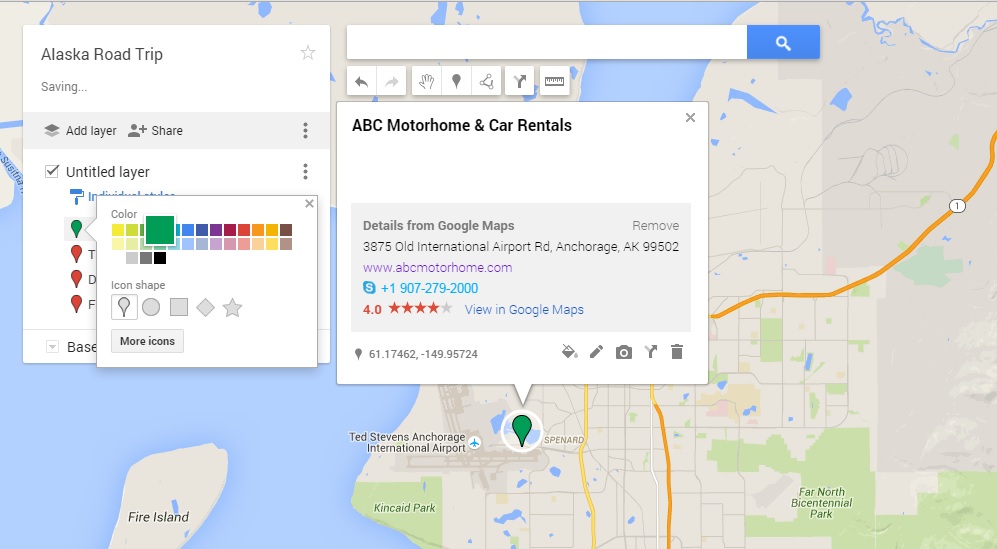Select the hand pan tool
The width and height of the screenshot is (997, 549).
[x=427, y=81]
